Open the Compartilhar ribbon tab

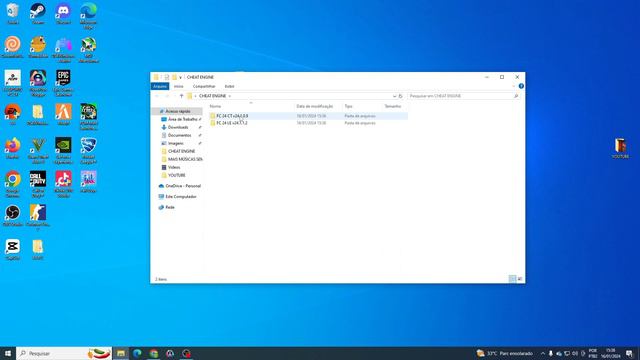point(204,86)
